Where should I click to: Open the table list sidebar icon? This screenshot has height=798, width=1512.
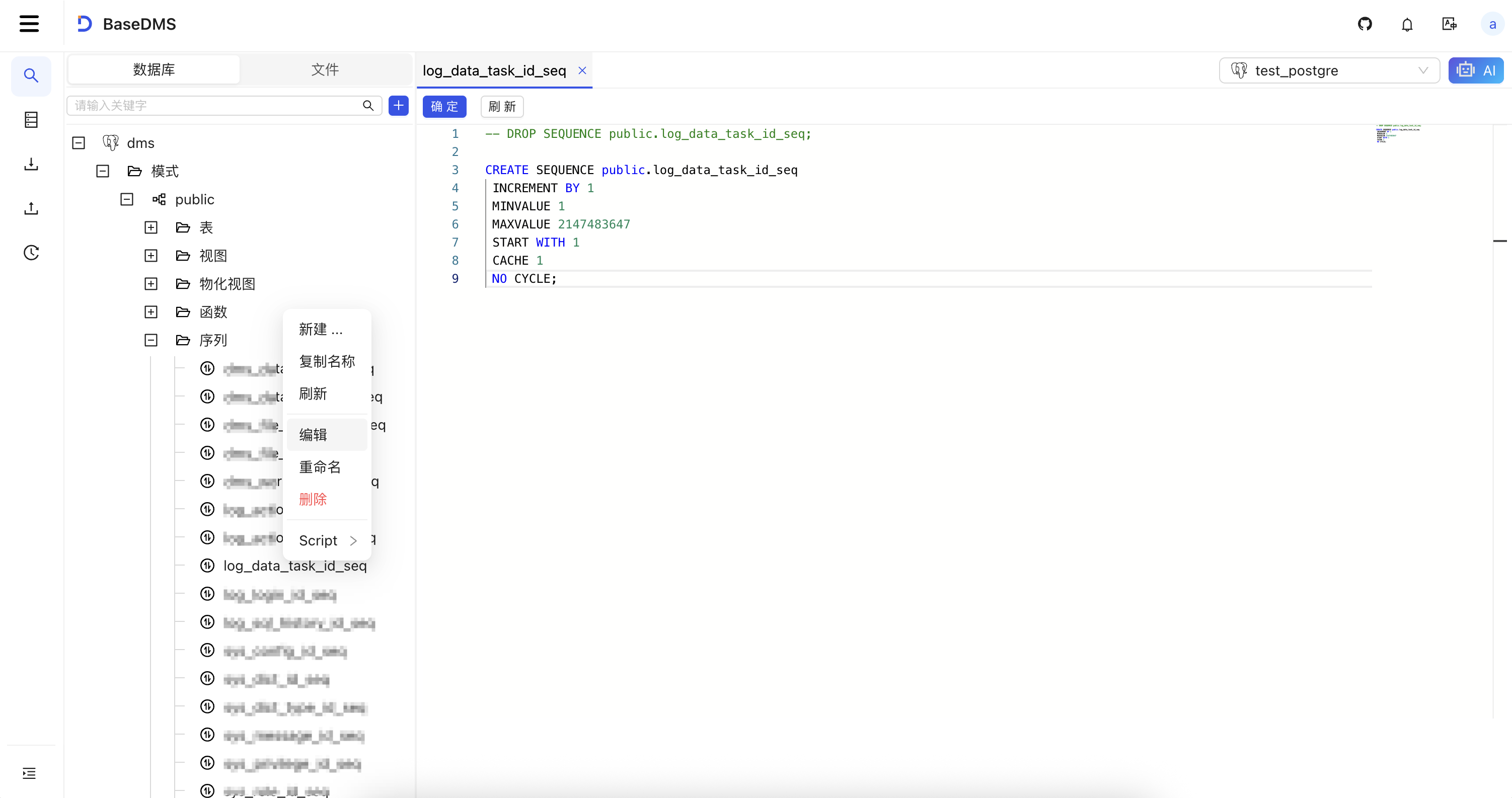(31, 120)
